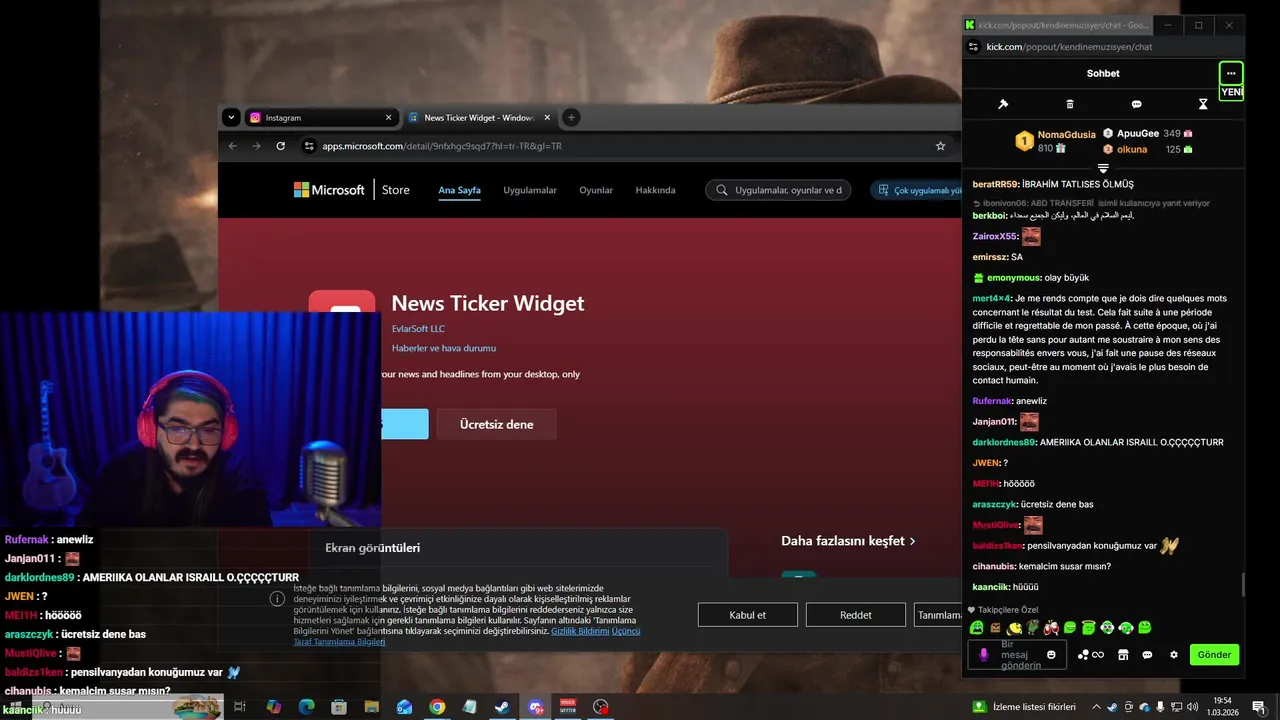The width and height of the screenshot is (1280, 720).
Task: Click the NomaGdusia top gifter name
Action: (x=1066, y=134)
